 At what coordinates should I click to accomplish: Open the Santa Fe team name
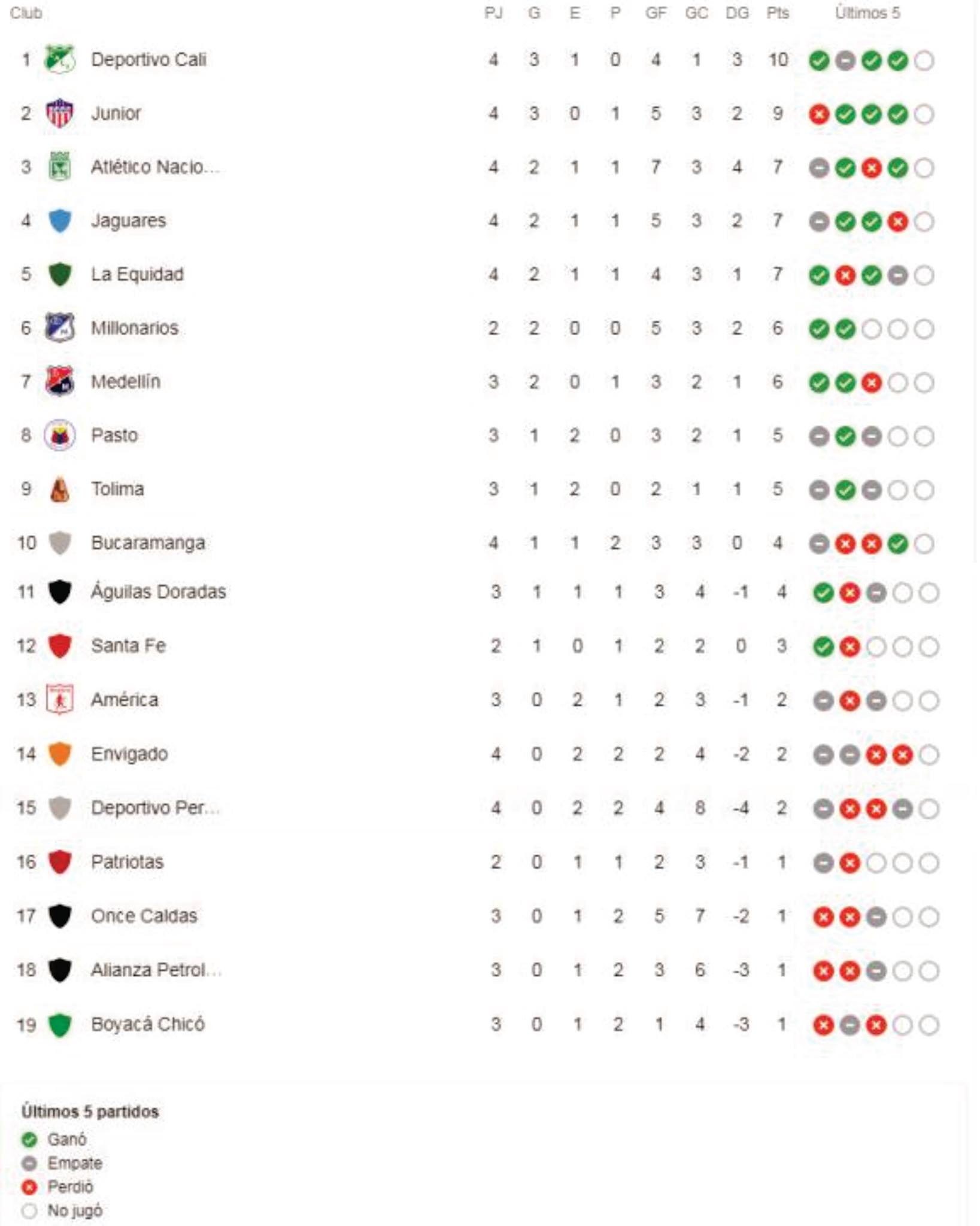click(x=128, y=645)
